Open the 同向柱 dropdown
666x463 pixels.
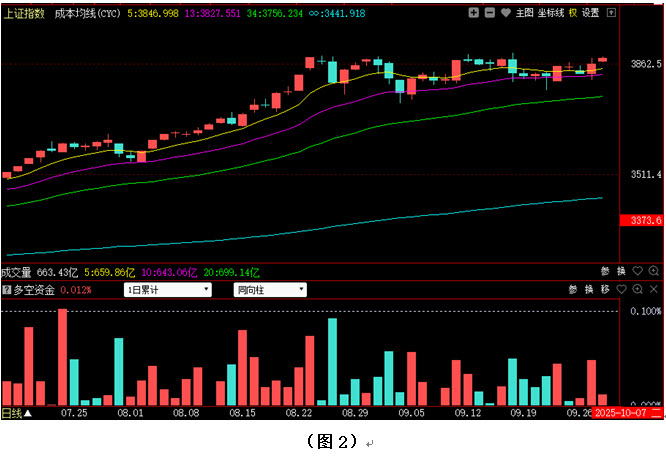click(270, 290)
